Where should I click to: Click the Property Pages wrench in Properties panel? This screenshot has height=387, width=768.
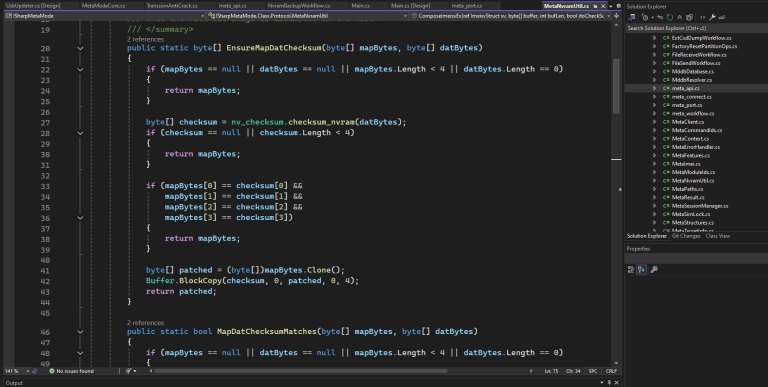click(x=653, y=269)
